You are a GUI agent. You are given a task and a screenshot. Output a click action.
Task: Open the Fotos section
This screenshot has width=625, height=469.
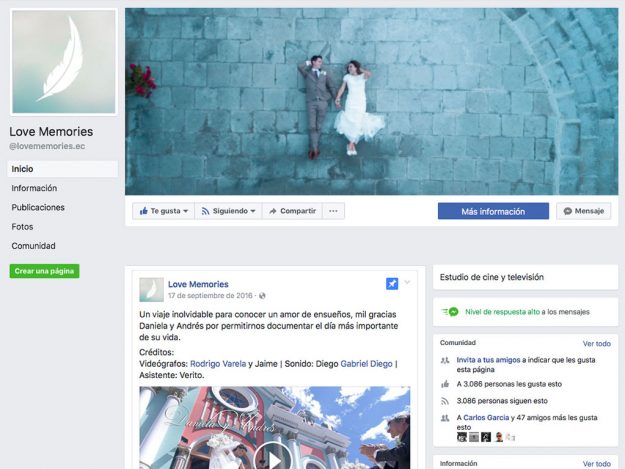[x=22, y=227]
